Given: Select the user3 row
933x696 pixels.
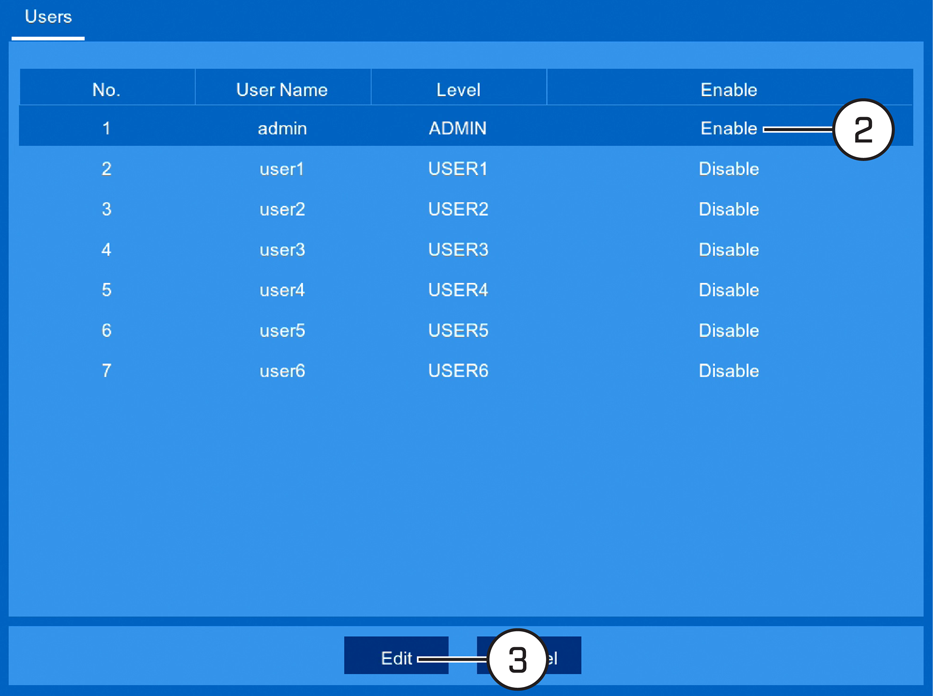Looking at the screenshot, I should click(466, 250).
